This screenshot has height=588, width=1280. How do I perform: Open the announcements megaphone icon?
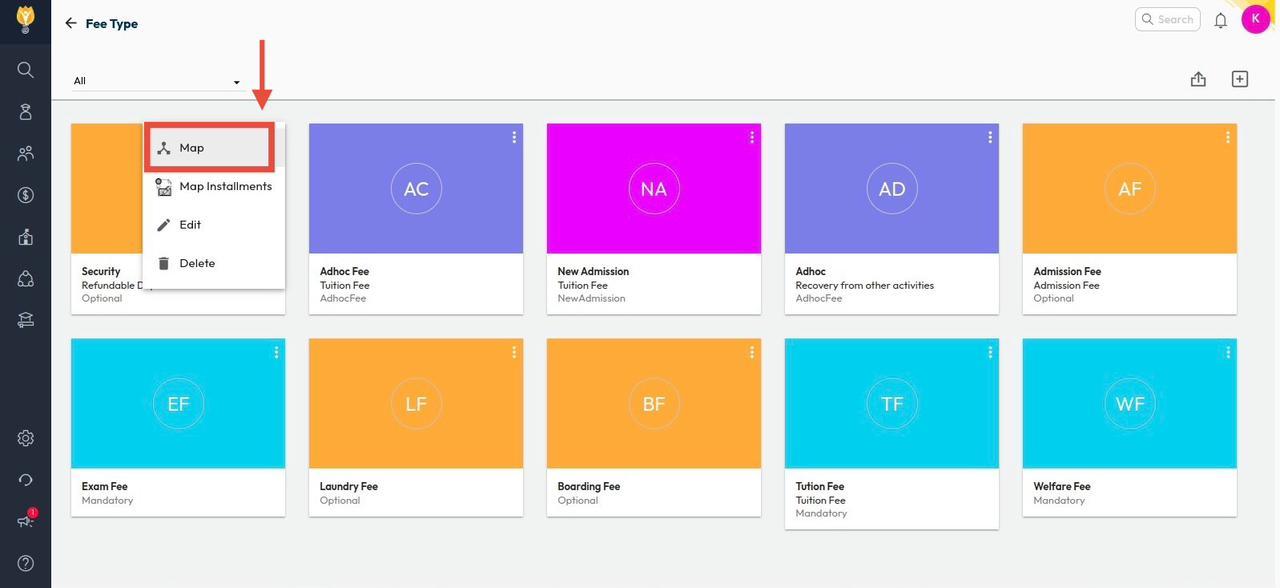click(25, 521)
